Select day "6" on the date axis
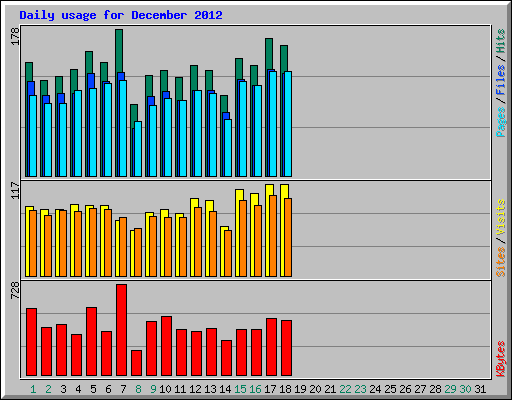 (108, 389)
